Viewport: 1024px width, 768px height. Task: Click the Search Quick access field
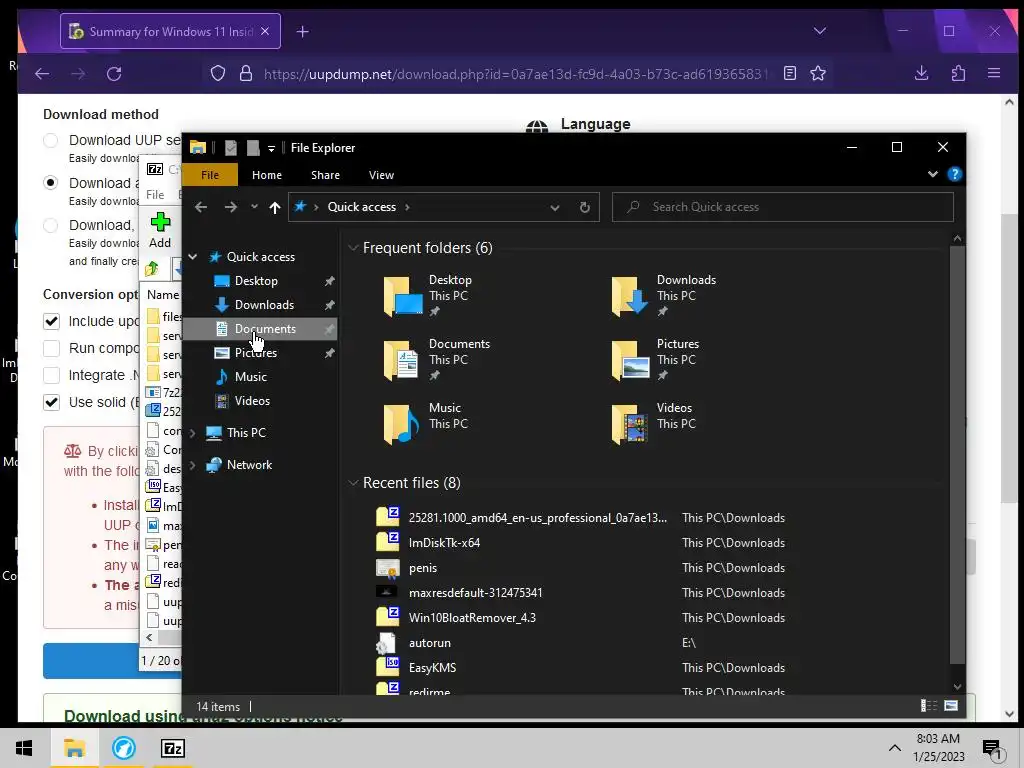click(x=782, y=207)
